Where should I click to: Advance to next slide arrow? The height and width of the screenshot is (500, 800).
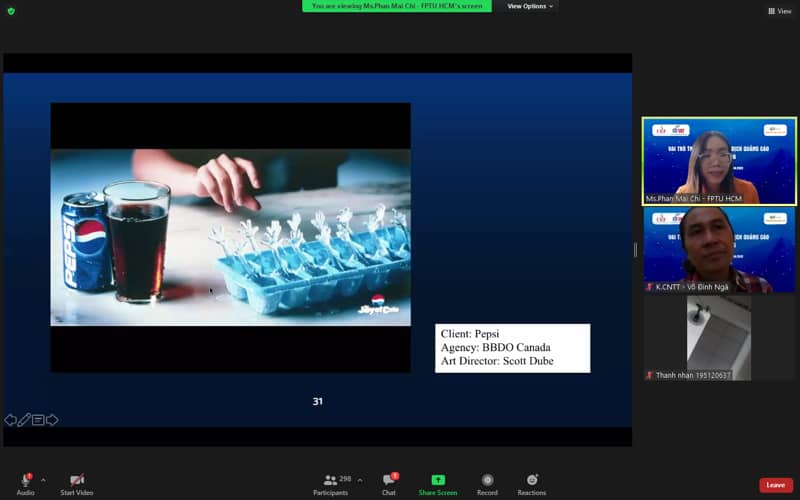coord(52,420)
